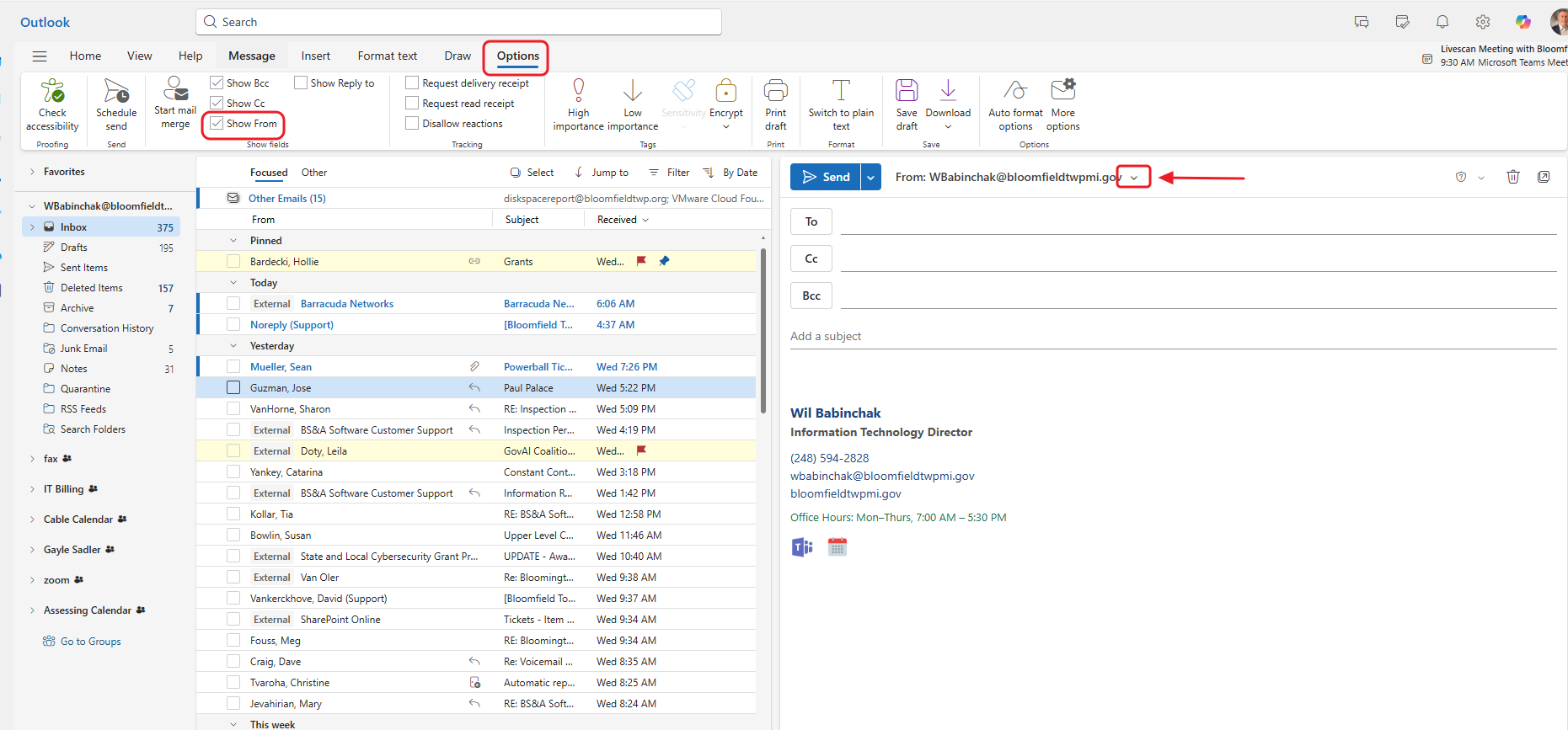Expand the Favorites folder group

pos(33,172)
